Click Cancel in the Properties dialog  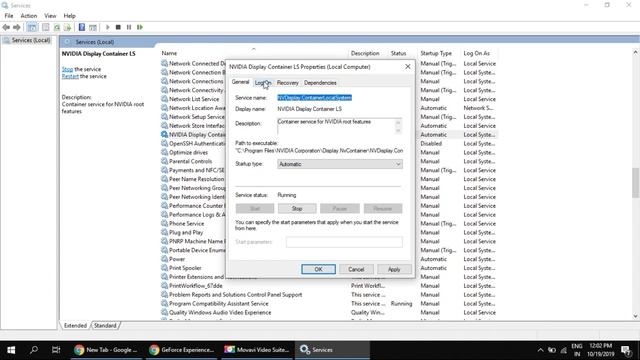pos(356,269)
